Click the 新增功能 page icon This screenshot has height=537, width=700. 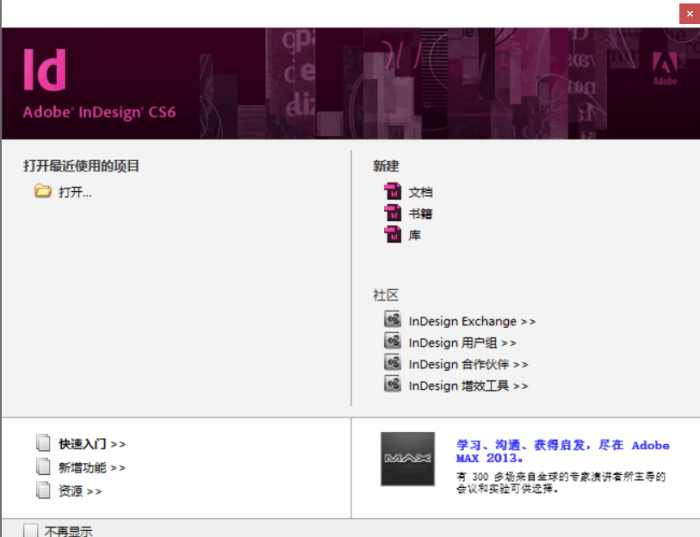[x=43, y=466]
